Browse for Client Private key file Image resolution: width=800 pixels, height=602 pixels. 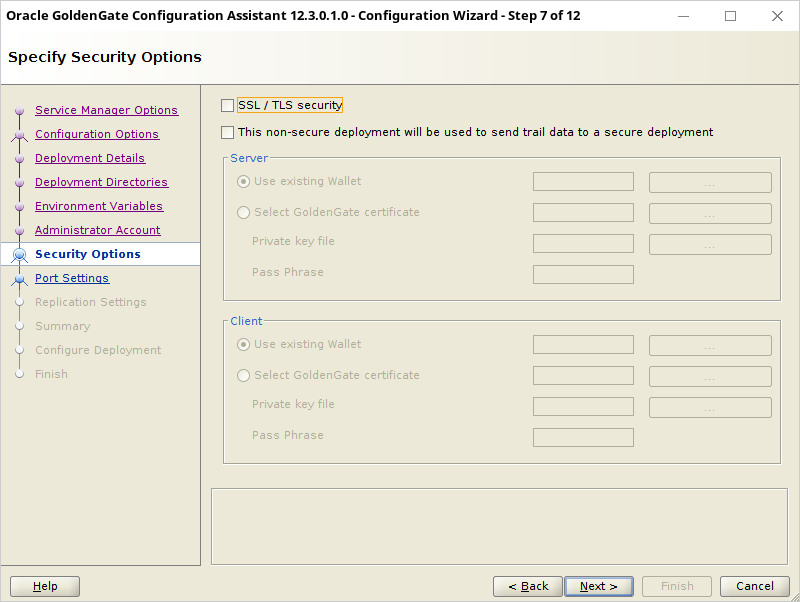pyautogui.click(x=710, y=408)
